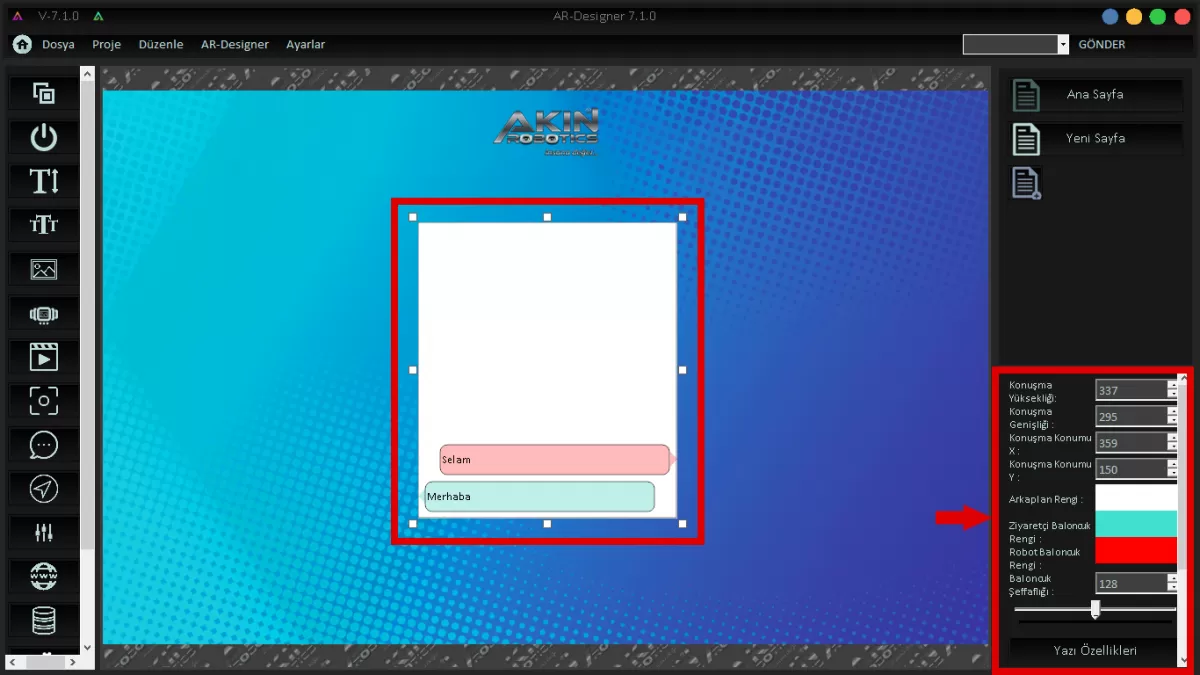1200x675 pixels.
Task: Click the turquoise Ziyaretçi Baloncuk color swatch
Action: tap(1136, 524)
